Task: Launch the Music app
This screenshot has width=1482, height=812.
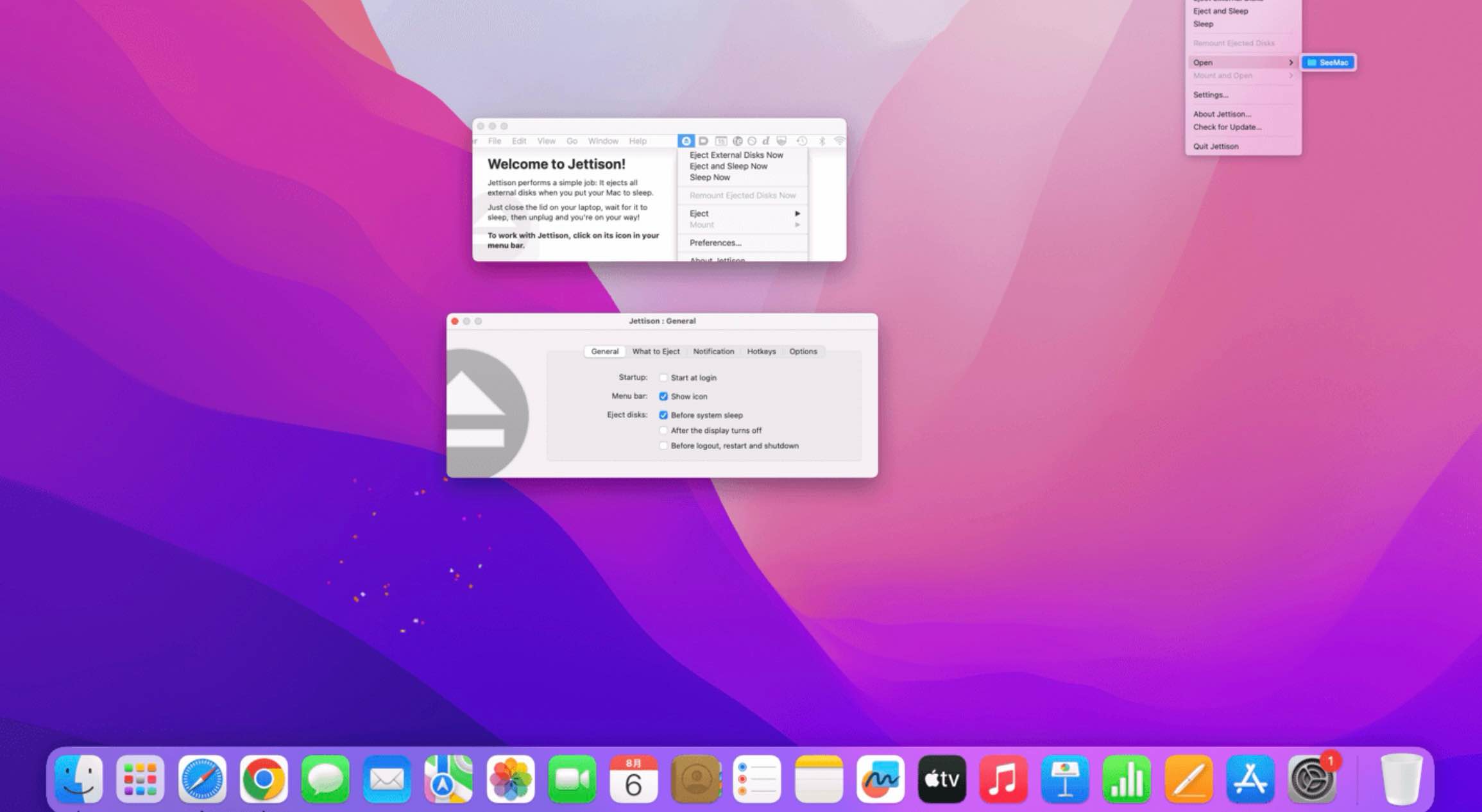Action: [1003, 779]
